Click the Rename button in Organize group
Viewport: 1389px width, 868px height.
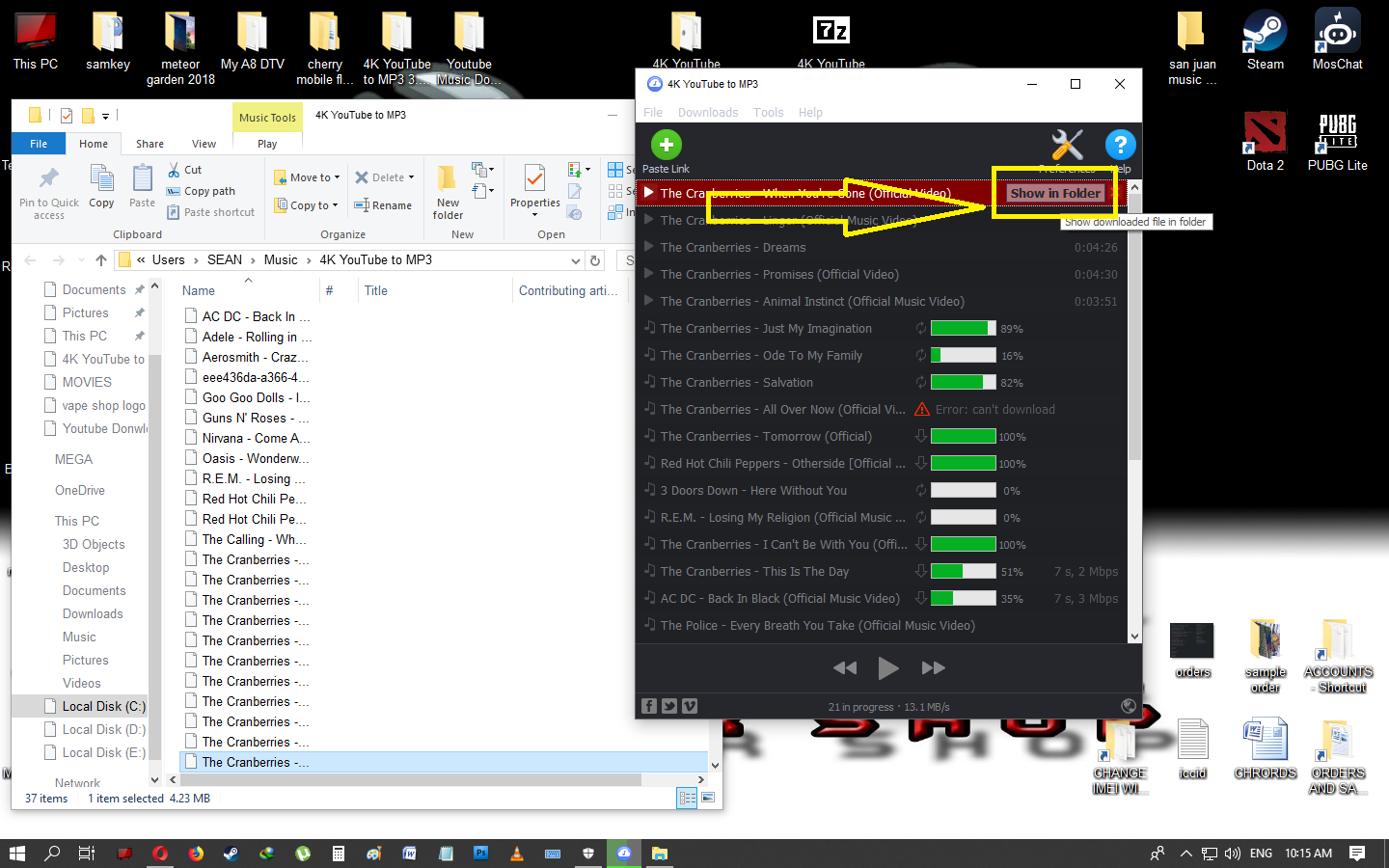tap(383, 205)
